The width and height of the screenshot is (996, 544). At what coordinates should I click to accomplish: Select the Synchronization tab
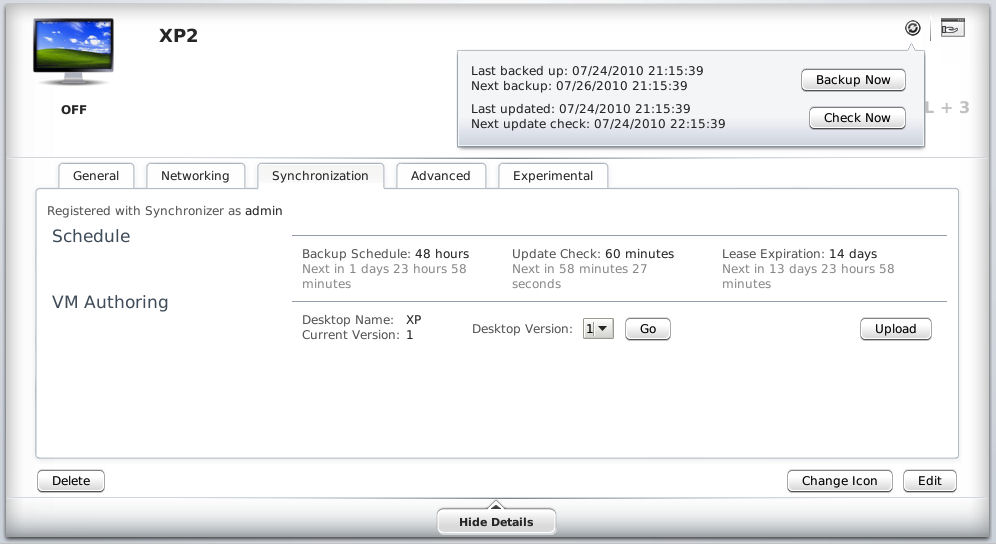[x=320, y=176]
